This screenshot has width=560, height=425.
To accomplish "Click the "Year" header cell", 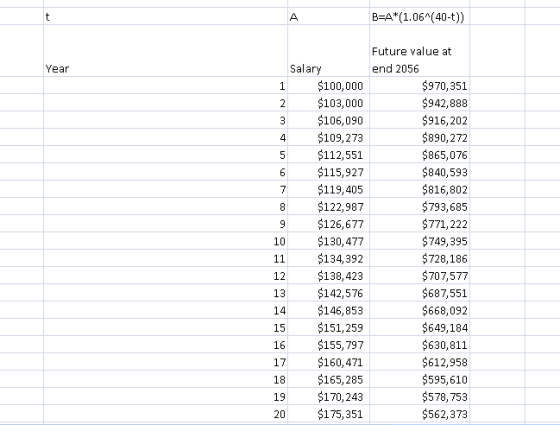I will coord(165,51).
